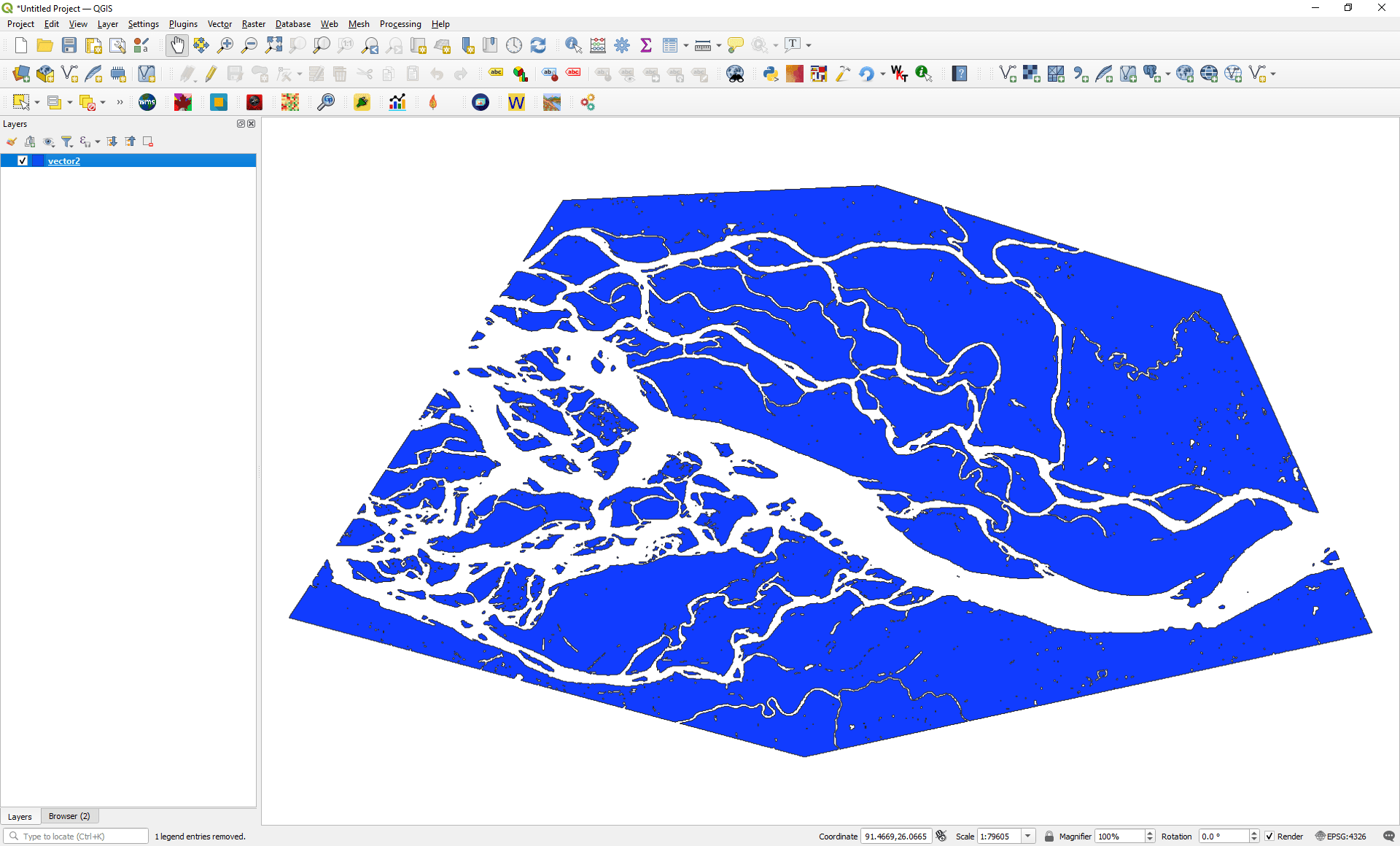Open the Python Console icon
Viewport: 1400px width, 846px height.
pyautogui.click(x=770, y=74)
